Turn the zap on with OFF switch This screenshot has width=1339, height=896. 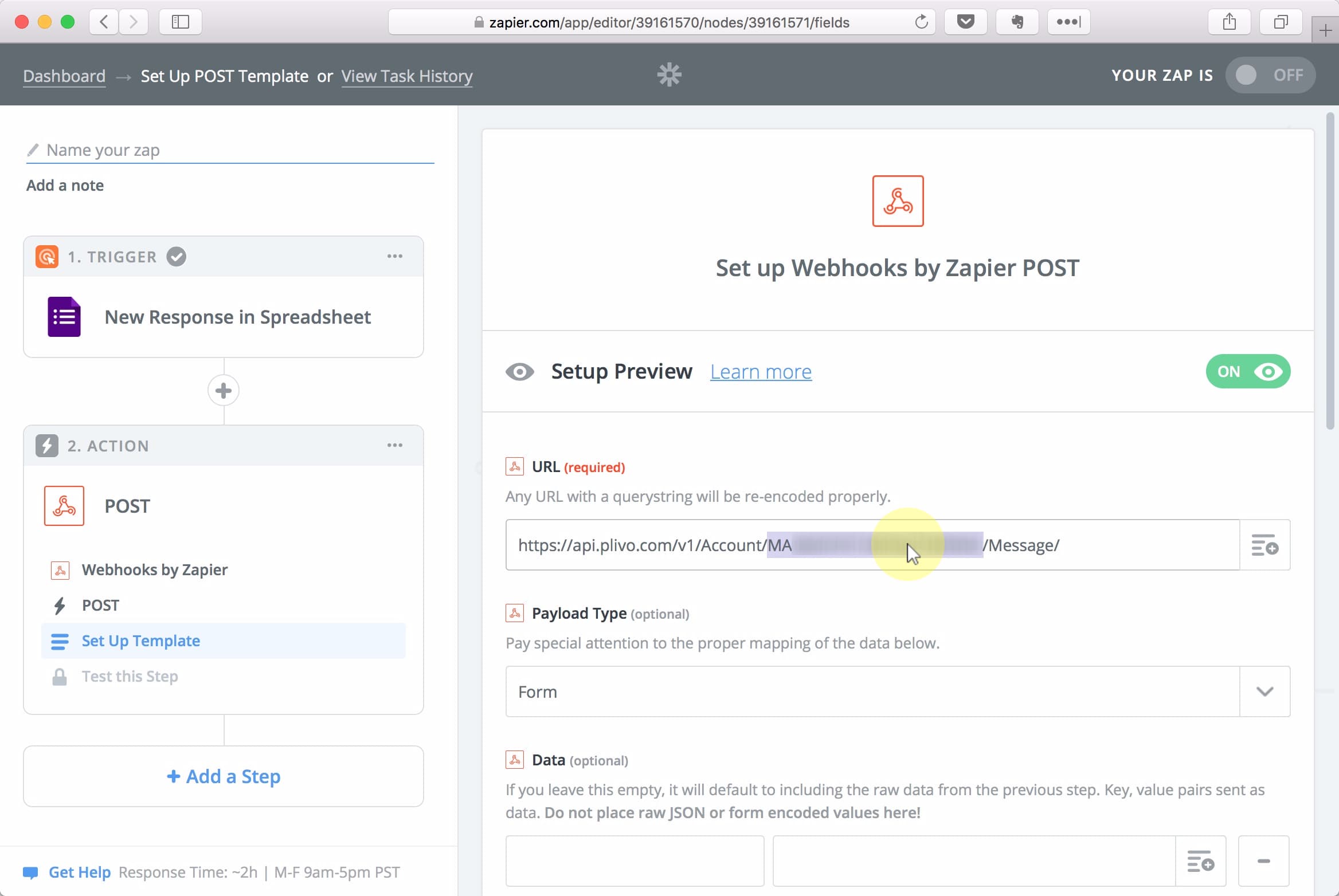[x=1270, y=75]
